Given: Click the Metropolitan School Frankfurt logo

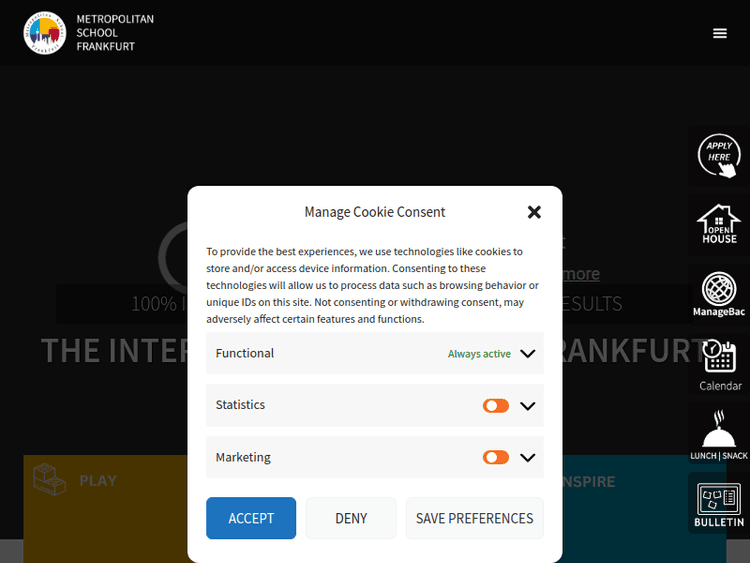Looking at the screenshot, I should click(x=46, y=33).
